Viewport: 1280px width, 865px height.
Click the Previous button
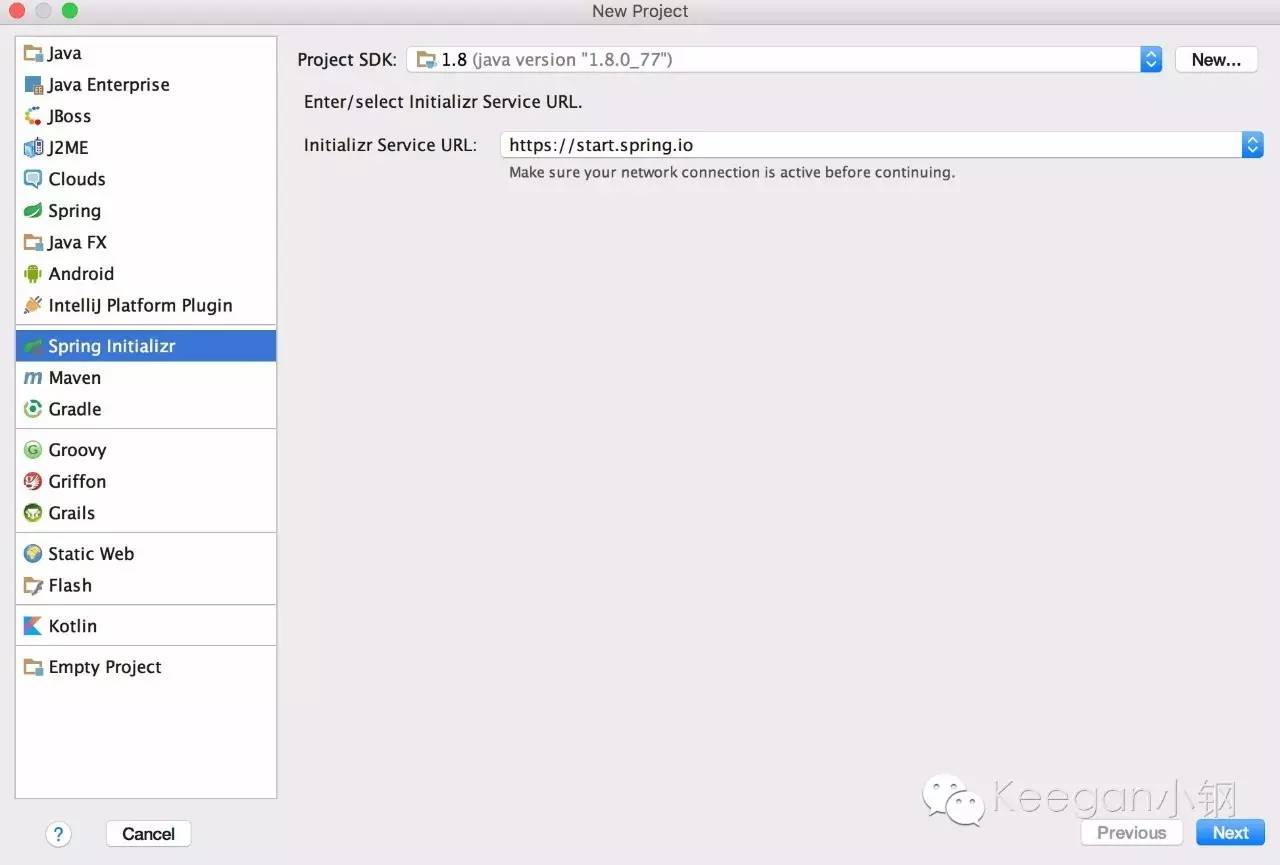pos(1132,833)
